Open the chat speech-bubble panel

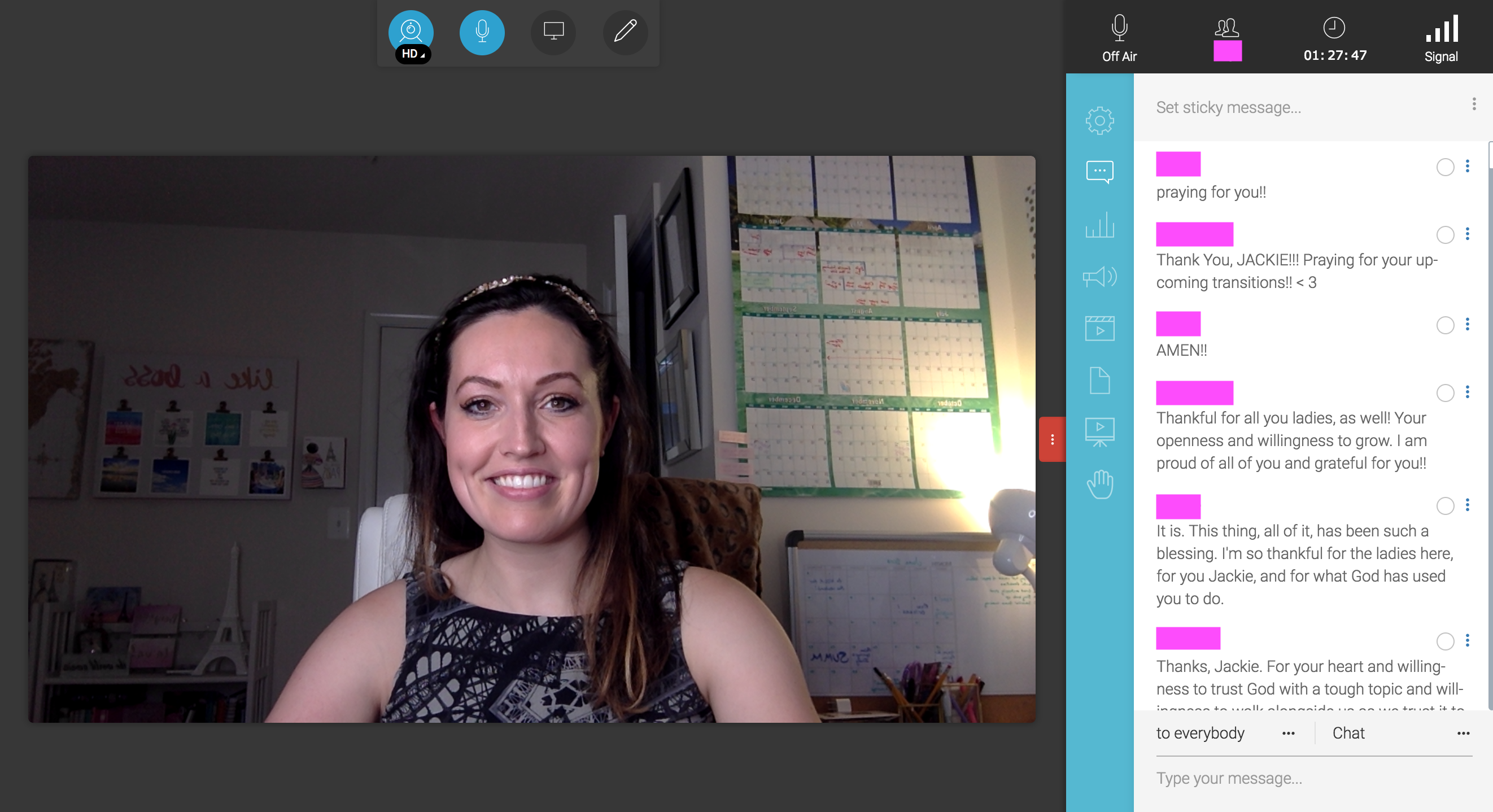1099,172
